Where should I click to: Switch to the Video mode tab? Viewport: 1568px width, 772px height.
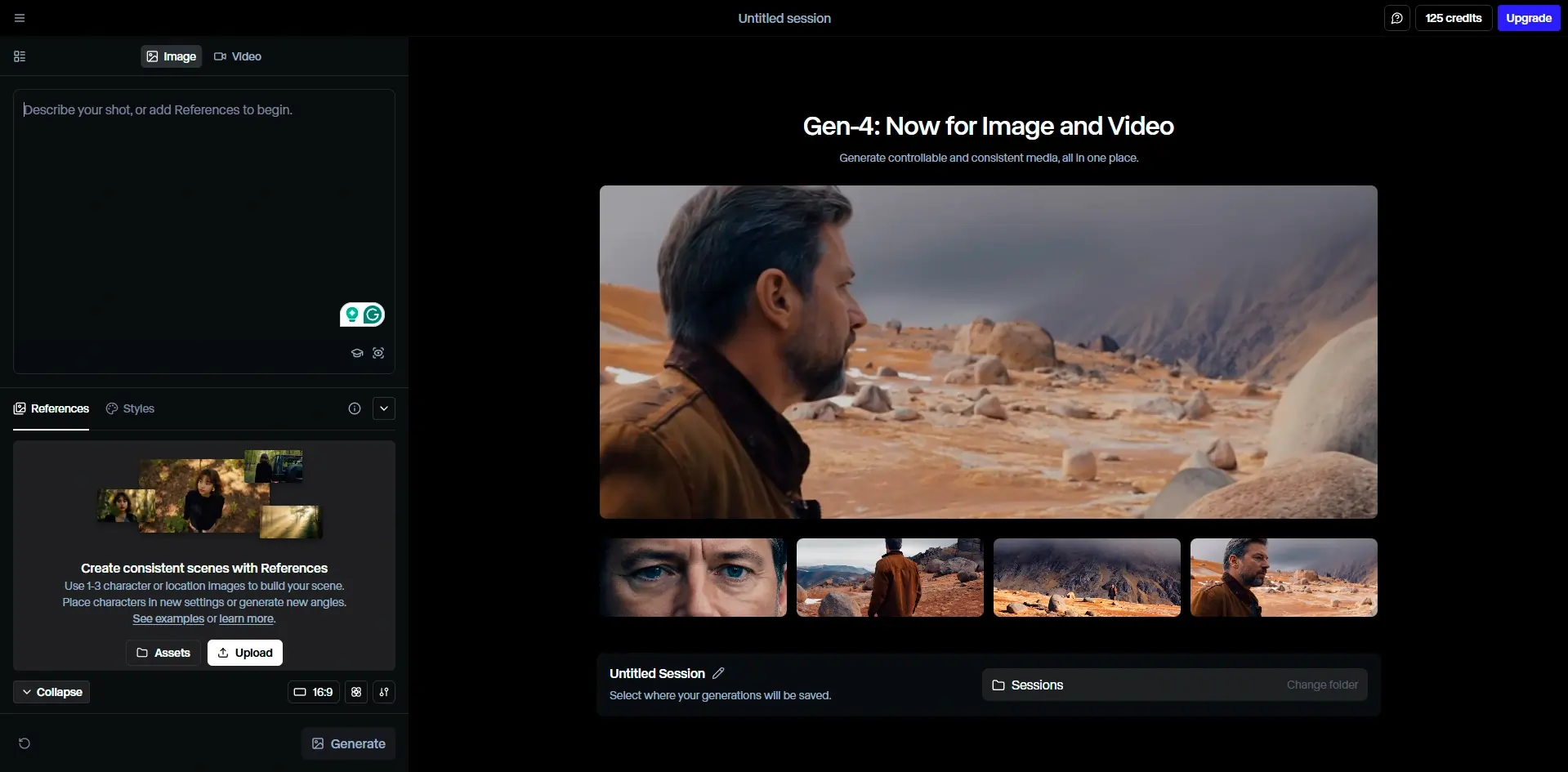238,56
